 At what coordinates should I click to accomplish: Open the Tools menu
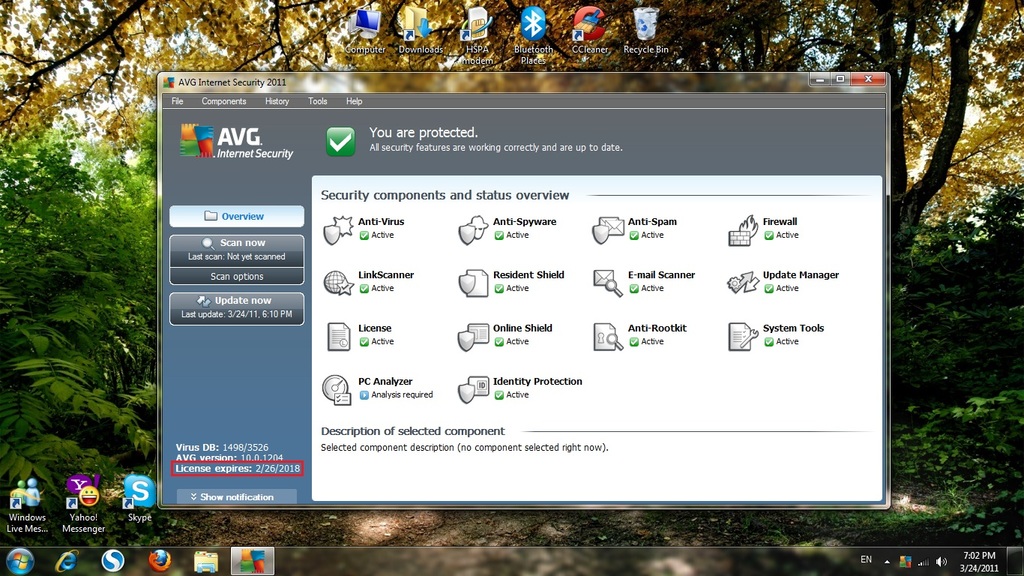[x=318, y=101]
